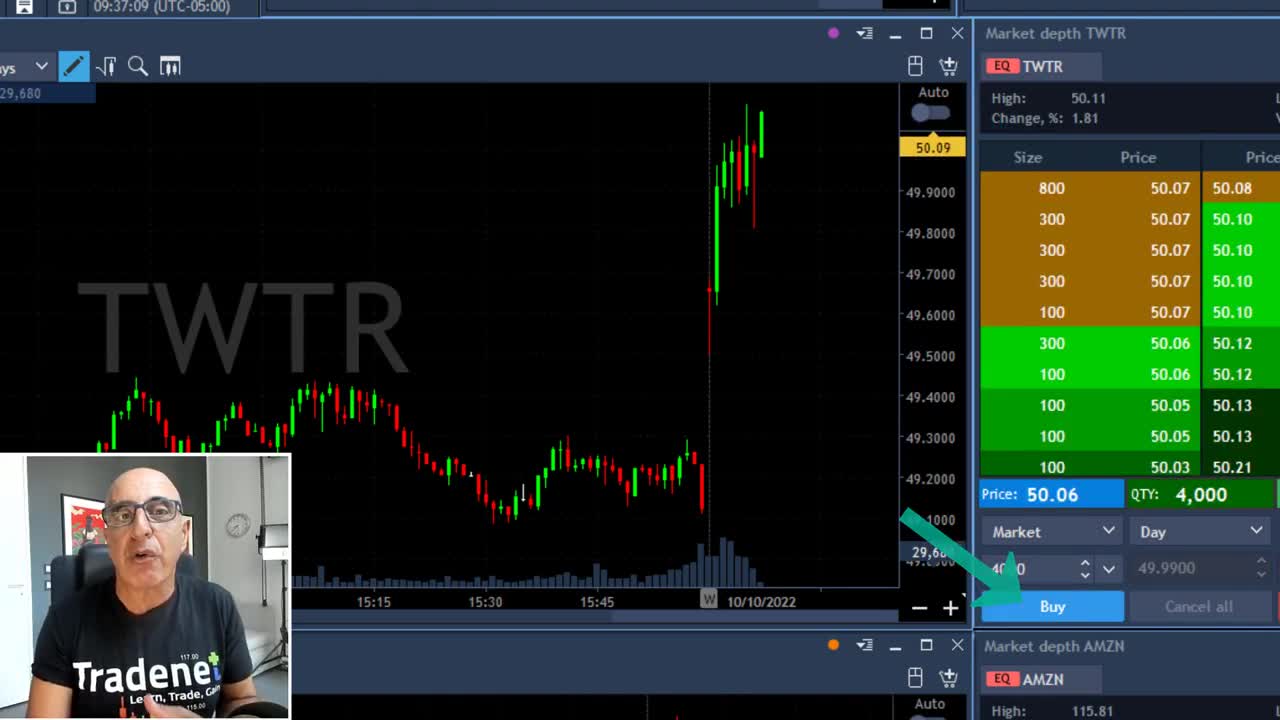Enable mouse trading on the AMZN chart
The height and width of the screenshot is (720, 1280).
click(x=915, y=678)
